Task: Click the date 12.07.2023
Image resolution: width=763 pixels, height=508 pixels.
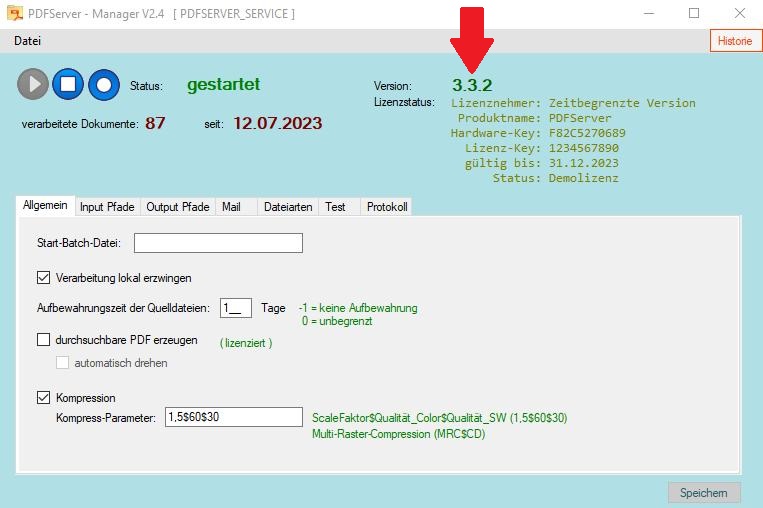Action: (x=277, y=123)
